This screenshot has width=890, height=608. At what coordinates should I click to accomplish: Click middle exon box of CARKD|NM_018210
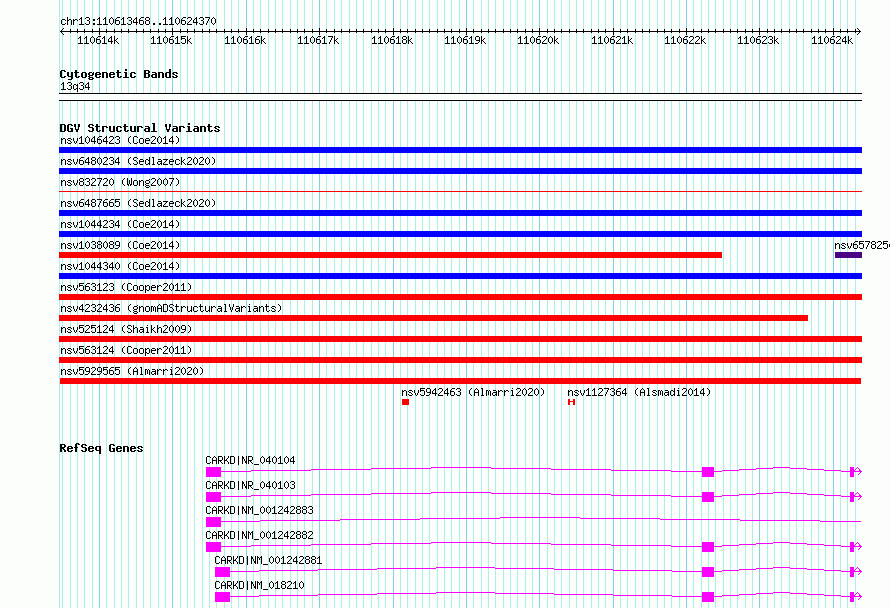[708, 597]
